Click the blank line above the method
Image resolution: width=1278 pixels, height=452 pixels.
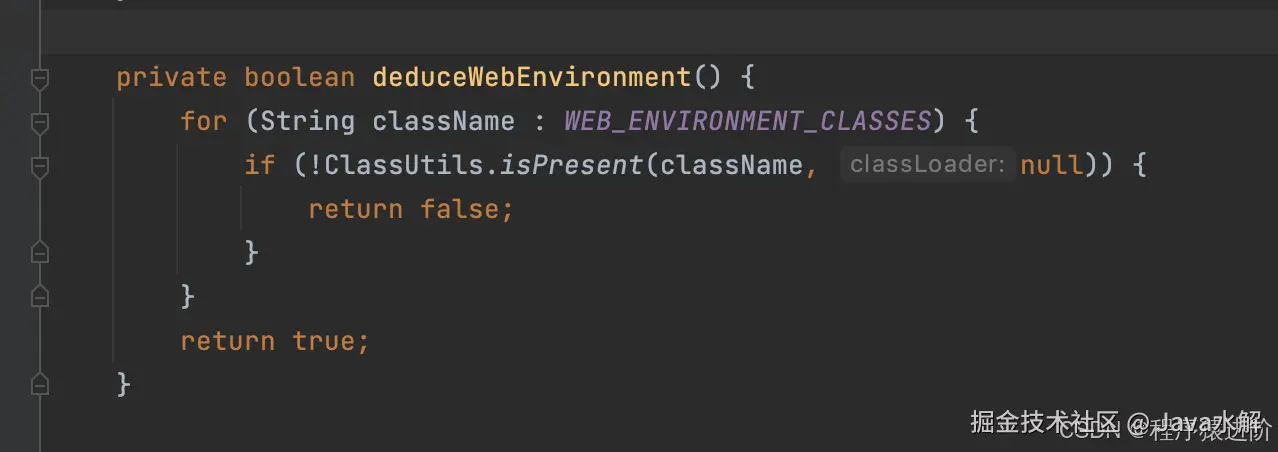pos(600,36)
